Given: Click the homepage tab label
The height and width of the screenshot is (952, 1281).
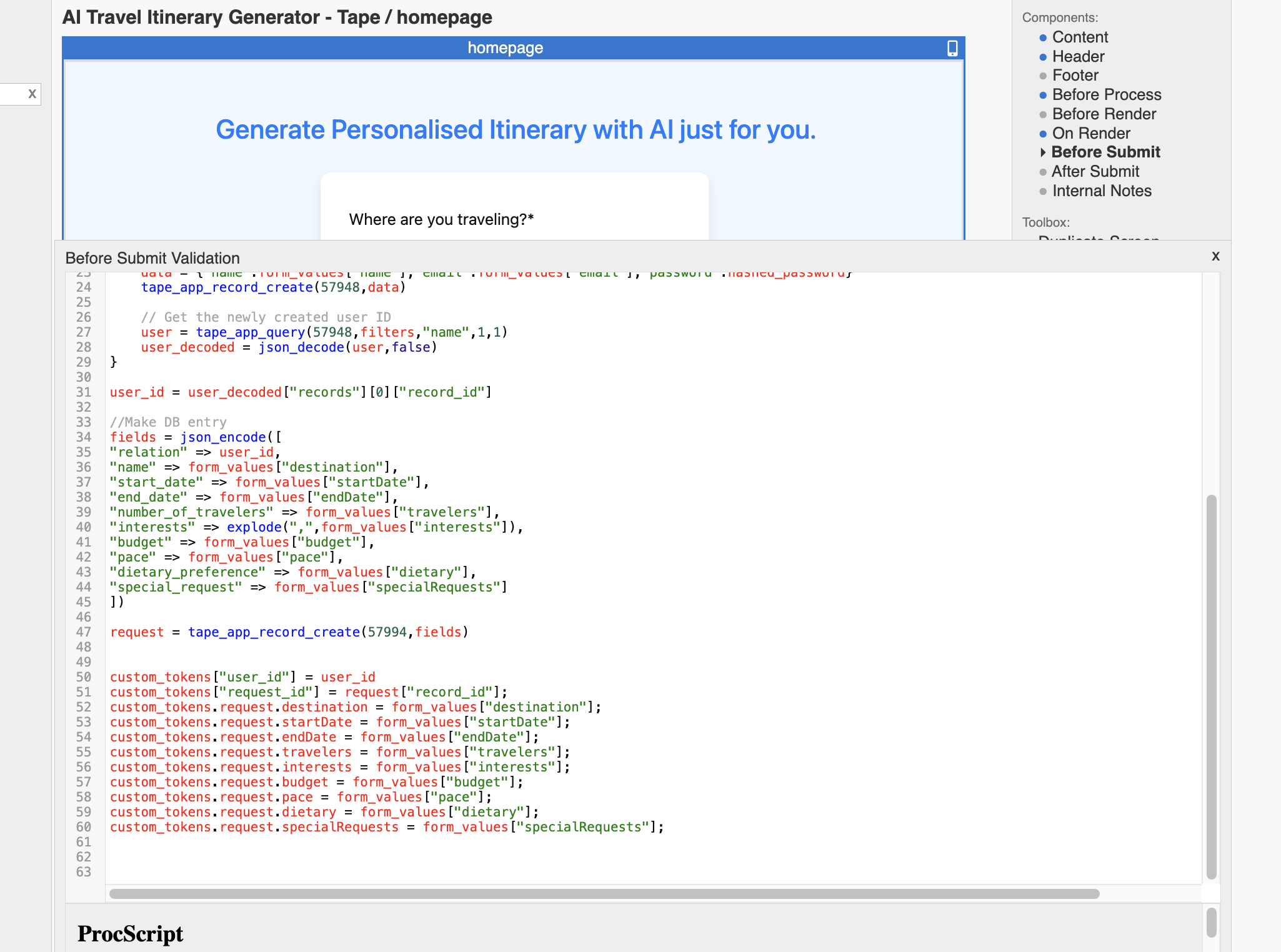Looking at the screenshot, I should (x=505, y=47).
